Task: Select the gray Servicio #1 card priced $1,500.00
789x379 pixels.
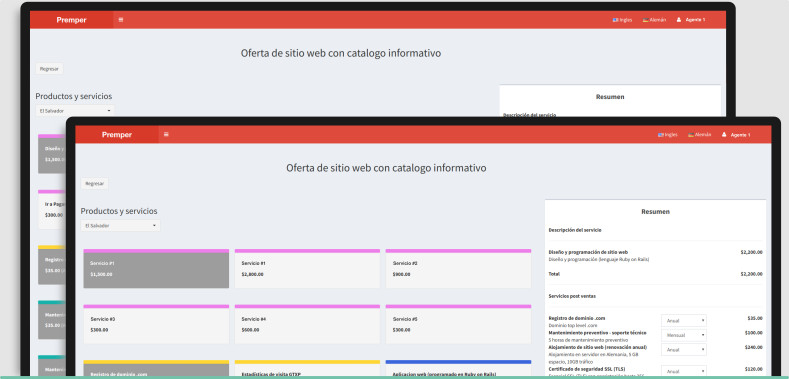Action: tap(156, 269)
